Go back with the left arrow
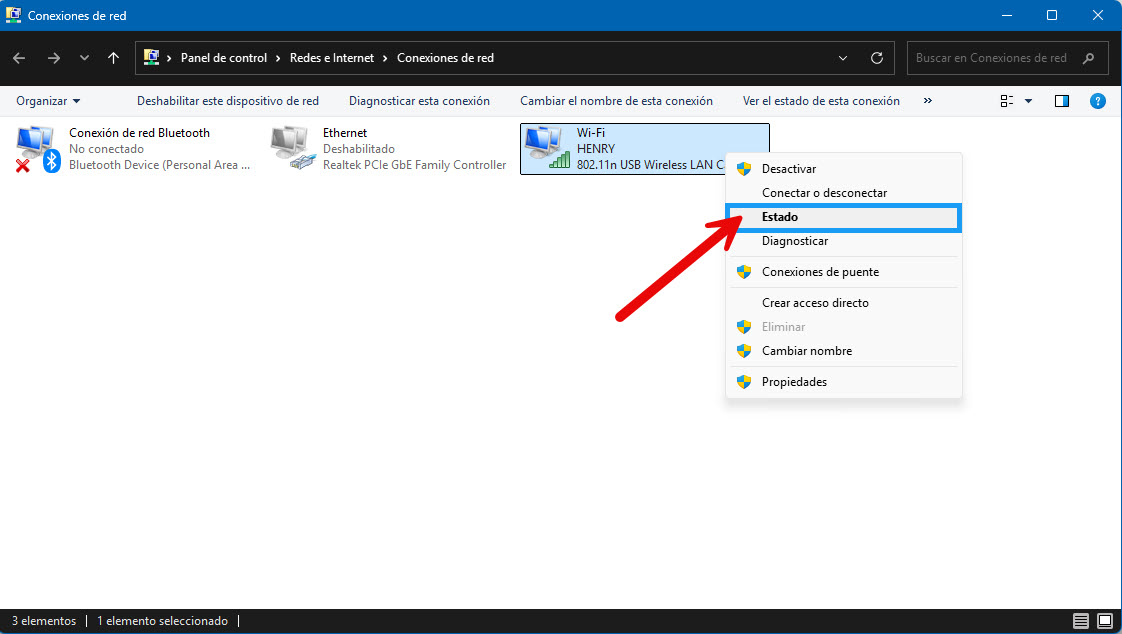This screenshot has height=634, width=1122. coord(19,58)
